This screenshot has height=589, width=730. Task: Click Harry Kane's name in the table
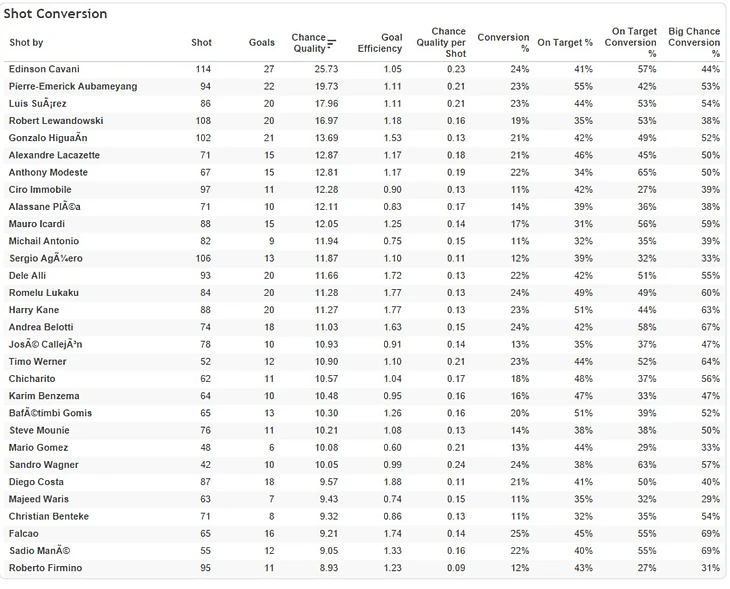point(34,310)
